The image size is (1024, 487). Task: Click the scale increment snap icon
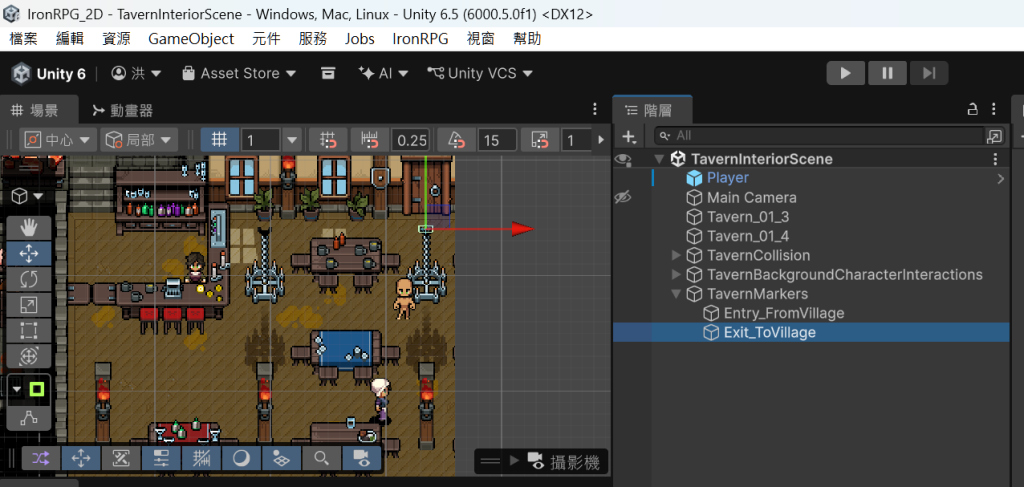click(540, 140)
